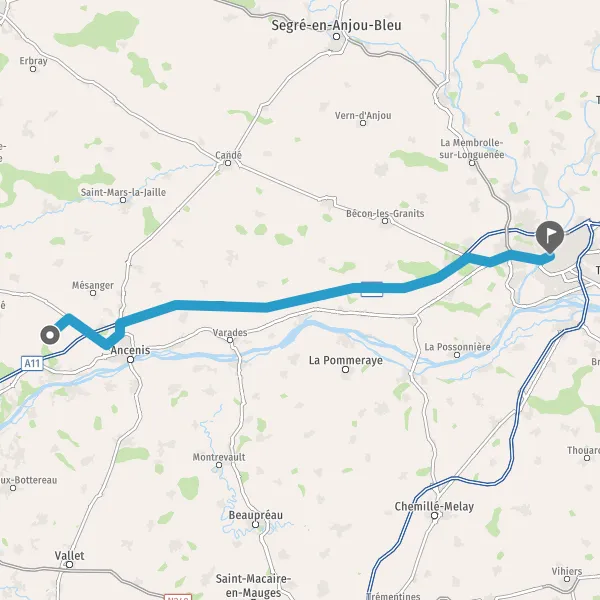Click the white toll box on route
The width and height of the screenshot is (600, 600).
click(x=372, y=289)
